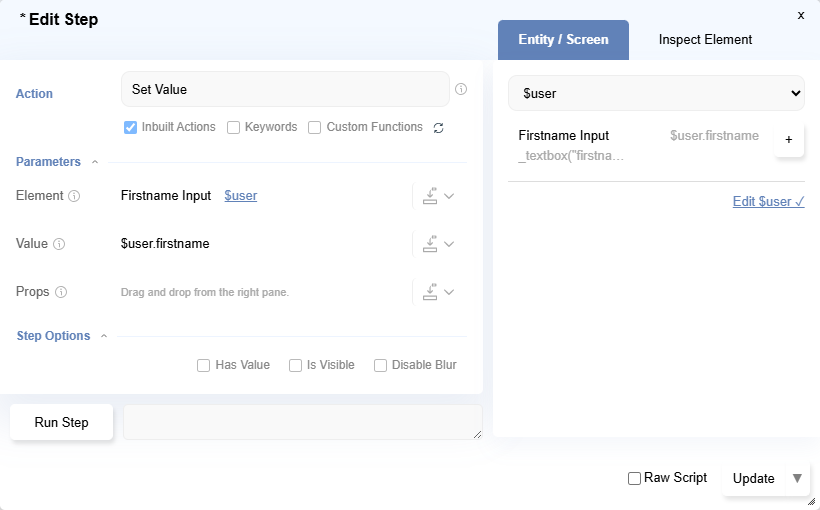Open the Update button dropdown arrow
This screenshot has height=510, width=820.
click(797, 478)
